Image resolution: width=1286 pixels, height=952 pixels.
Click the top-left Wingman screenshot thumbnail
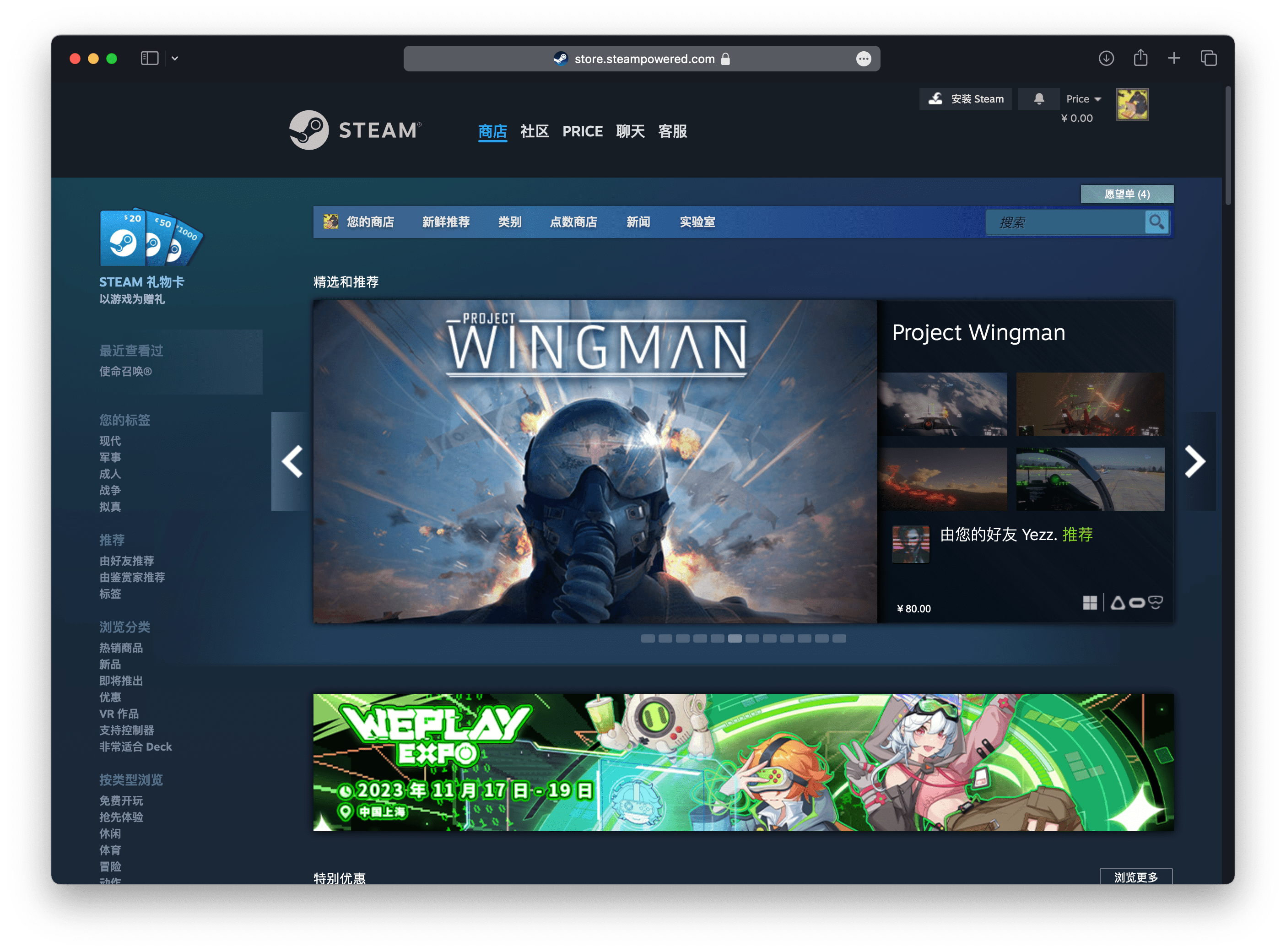943,403
